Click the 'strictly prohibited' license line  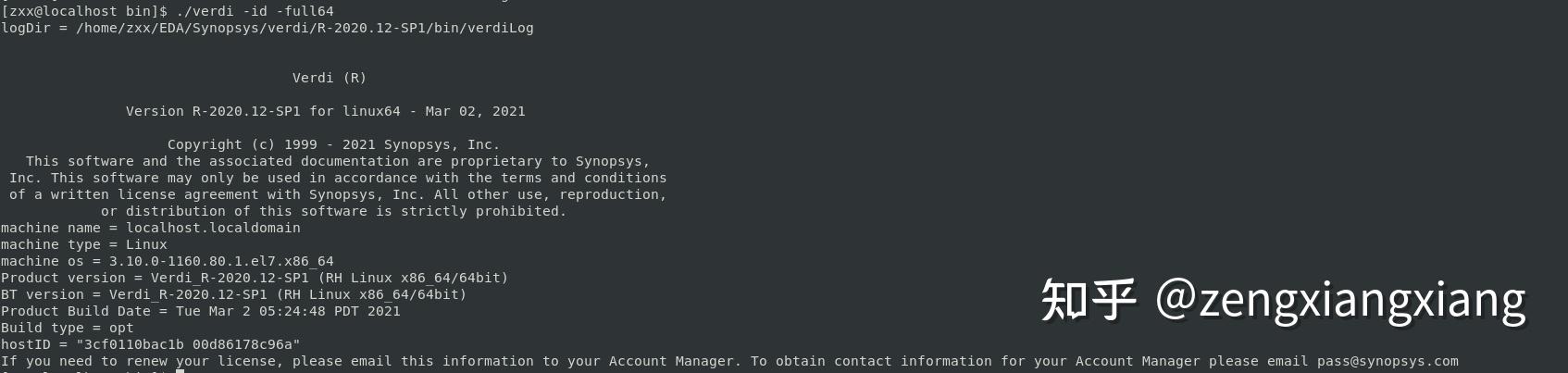(x=333, y=211)
